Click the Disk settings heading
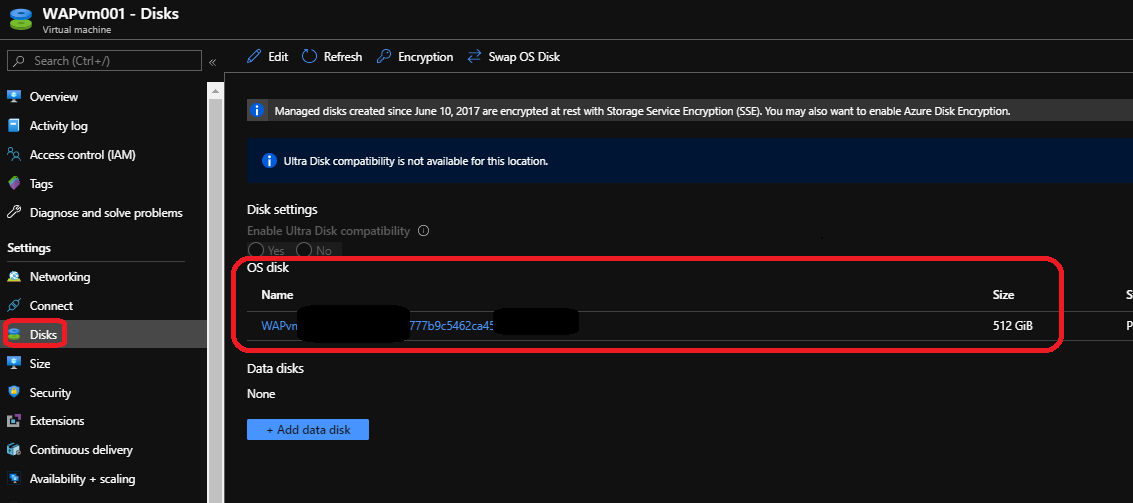Viewport: 1133px width, 503px height. [282, 210]
